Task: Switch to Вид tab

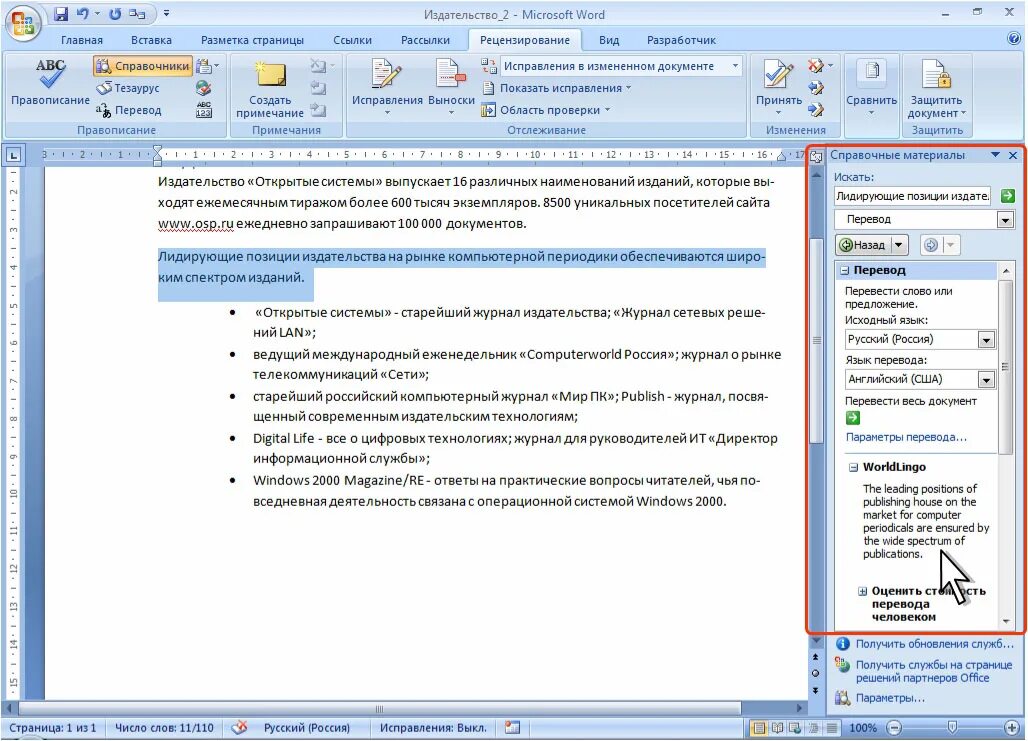Action: 608,40
